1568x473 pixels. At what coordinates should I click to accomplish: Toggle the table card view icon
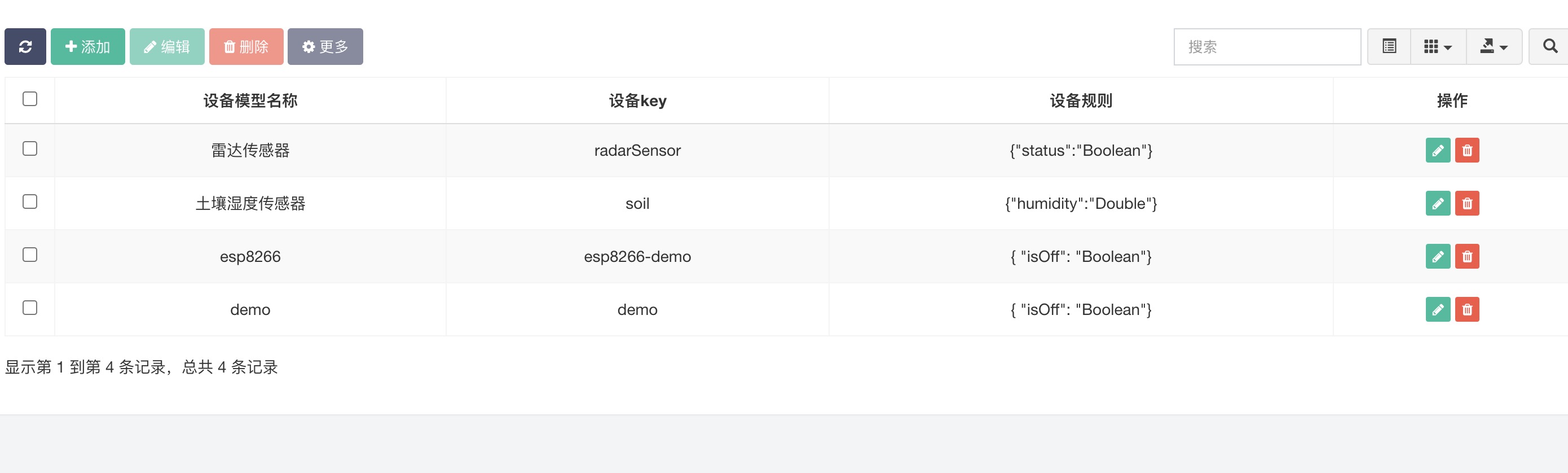click(1389, 46)
